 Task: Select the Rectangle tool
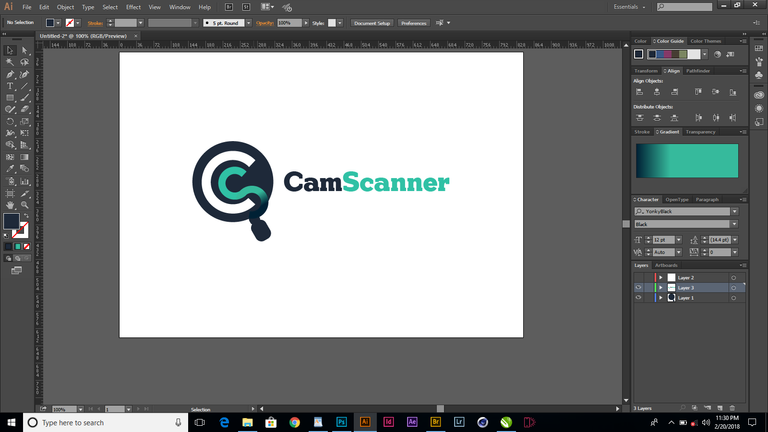tap(10, 98)
